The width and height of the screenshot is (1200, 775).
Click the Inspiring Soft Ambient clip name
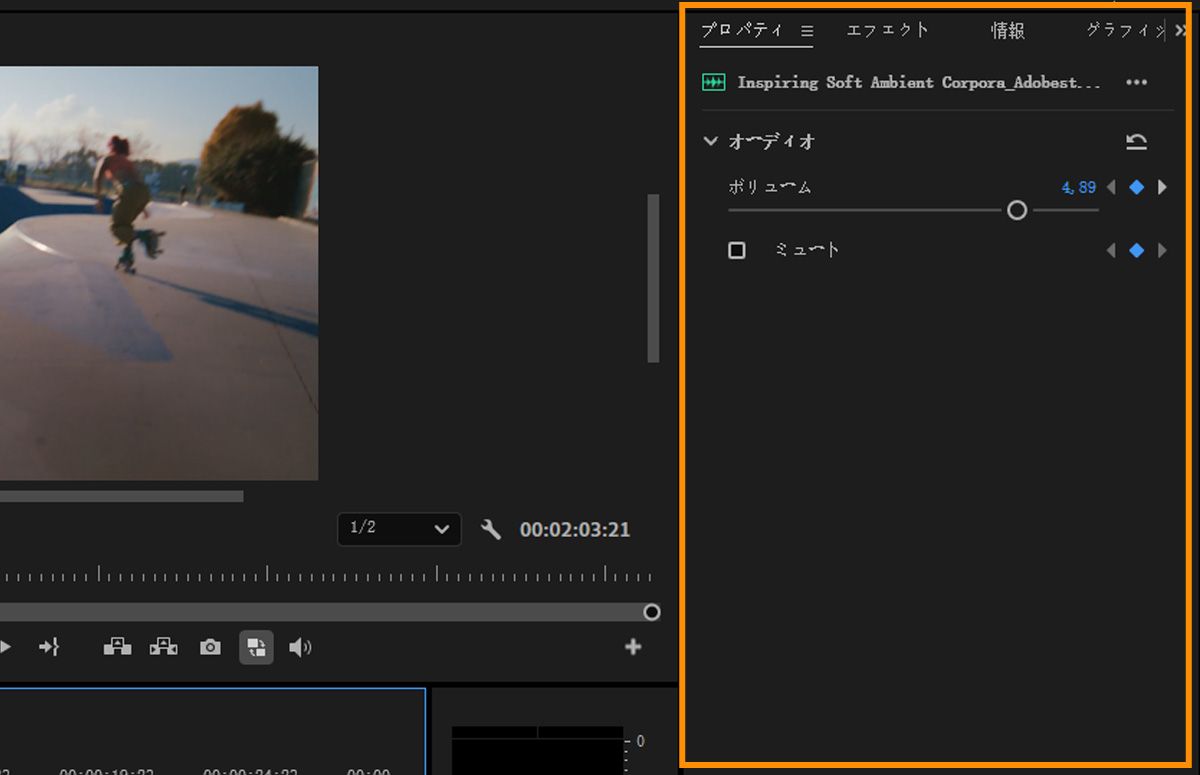click(919, 83)
